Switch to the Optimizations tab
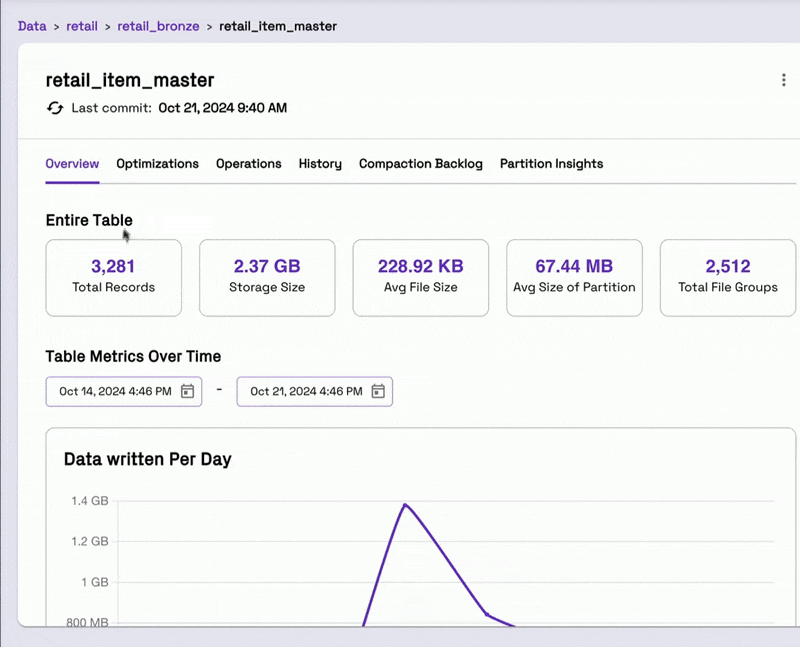Image resolution: width=800 pixels, height=647 pixels. click(x=157, y=164)
